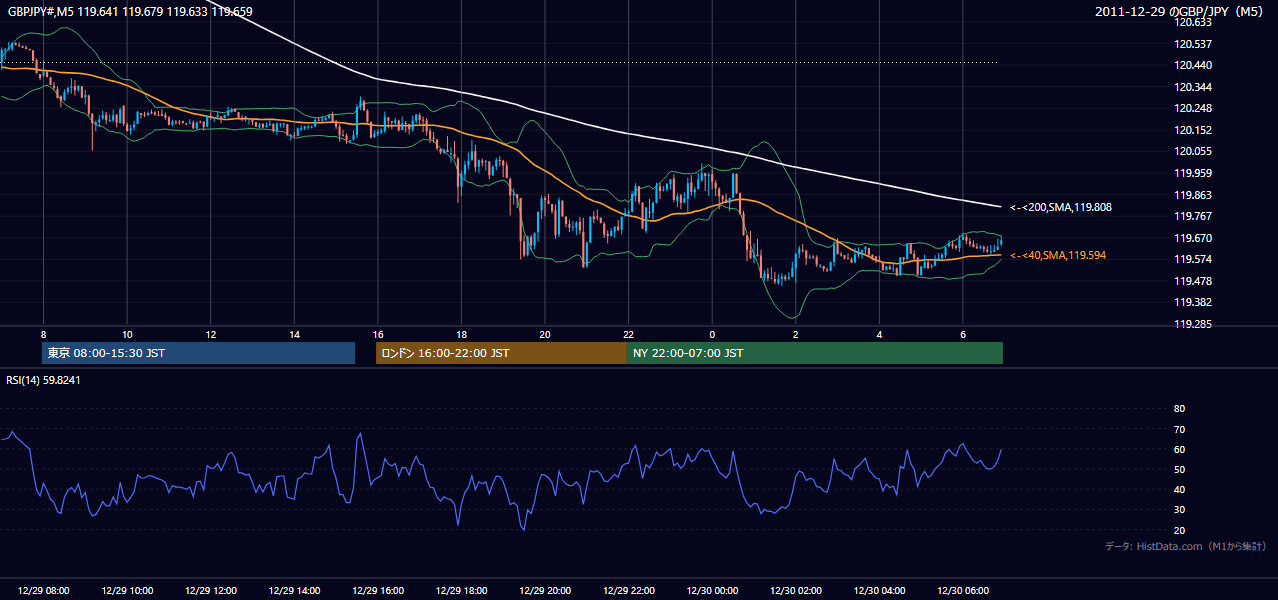Click price axis label 119.382
Viewport: 1278px width, 600px height.
click(1194, 302)
